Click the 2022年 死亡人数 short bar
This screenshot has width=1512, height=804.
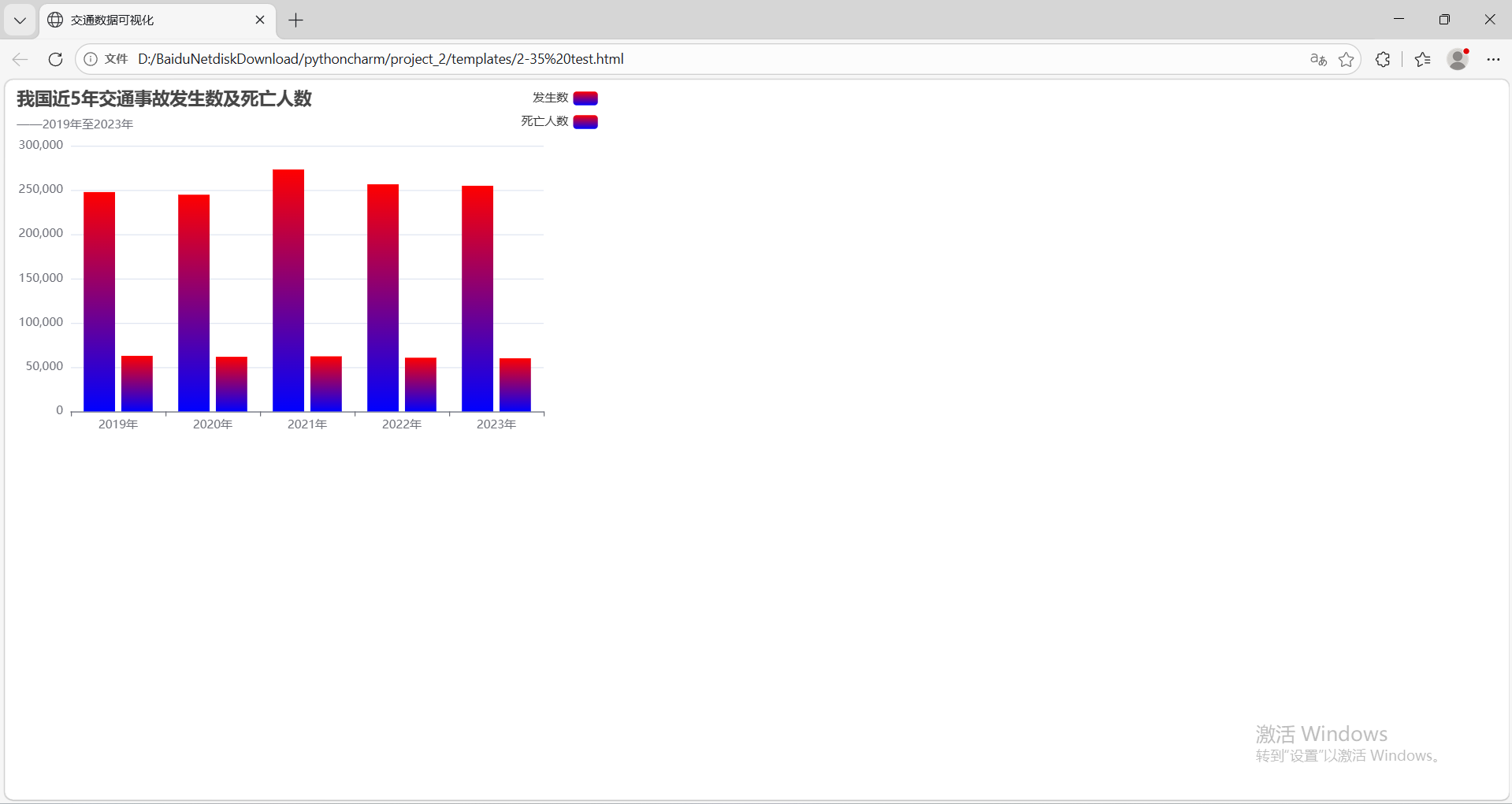point(421,384)
